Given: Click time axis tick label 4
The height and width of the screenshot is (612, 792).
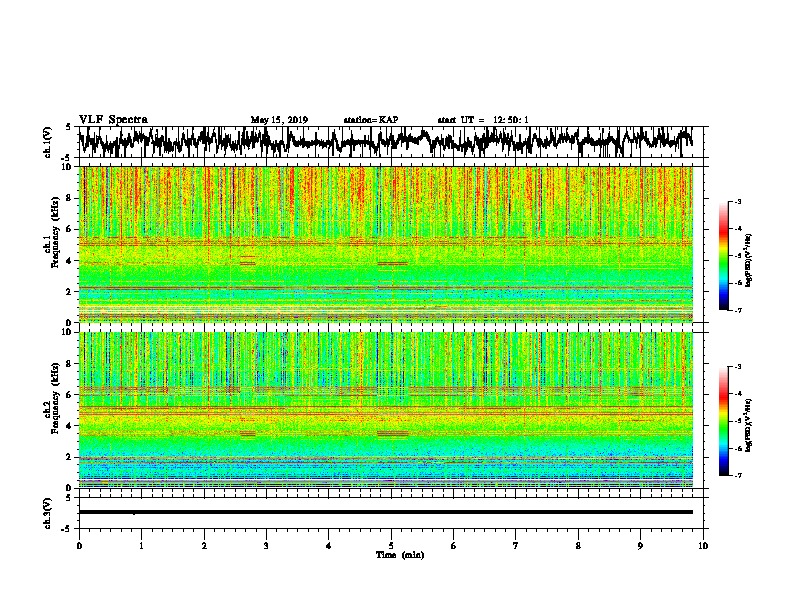Looking at the screenshot, I should click(x=329, y=546).
